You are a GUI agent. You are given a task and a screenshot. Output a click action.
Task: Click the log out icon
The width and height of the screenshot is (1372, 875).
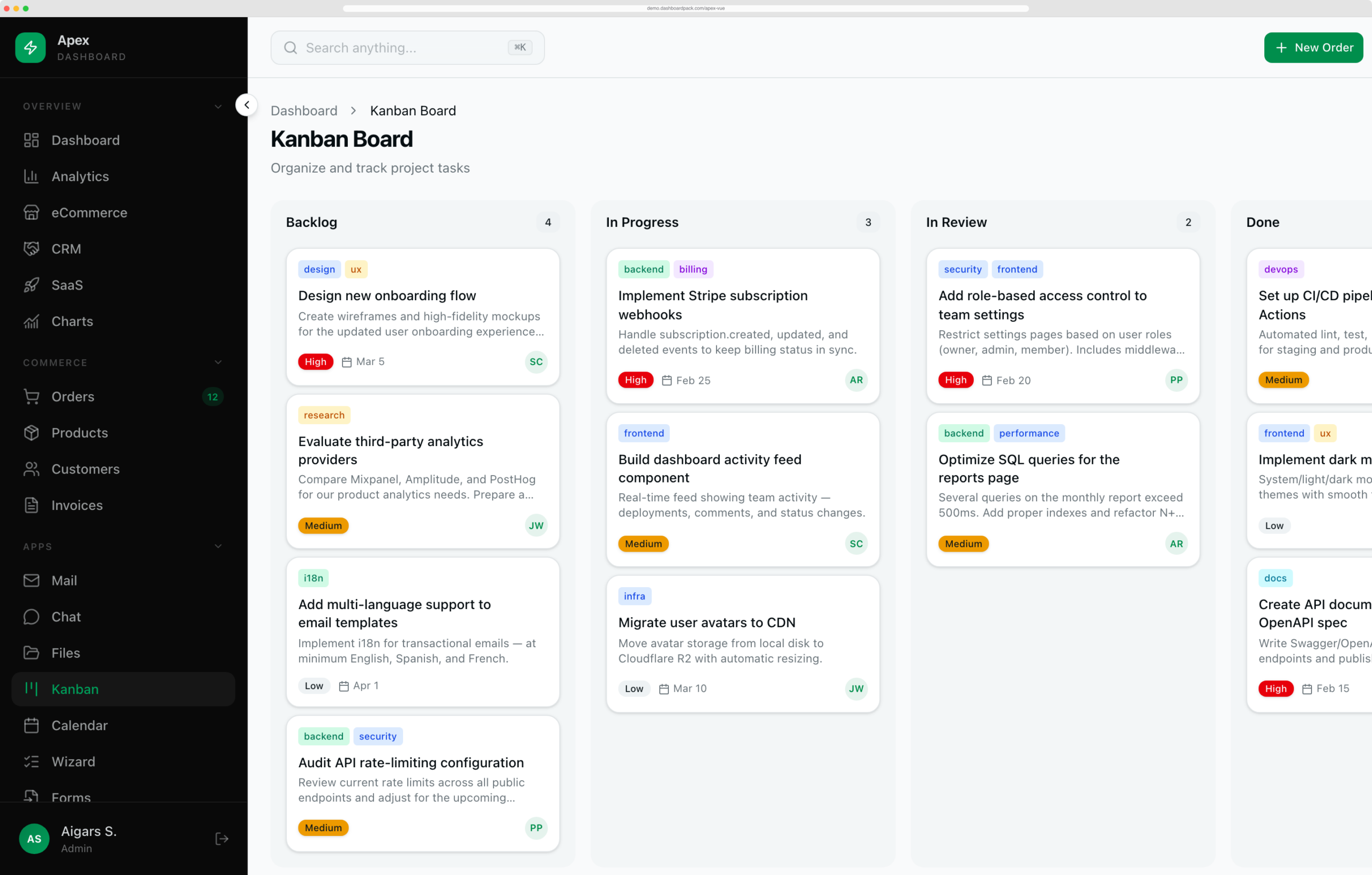click(x=222, y=839)
